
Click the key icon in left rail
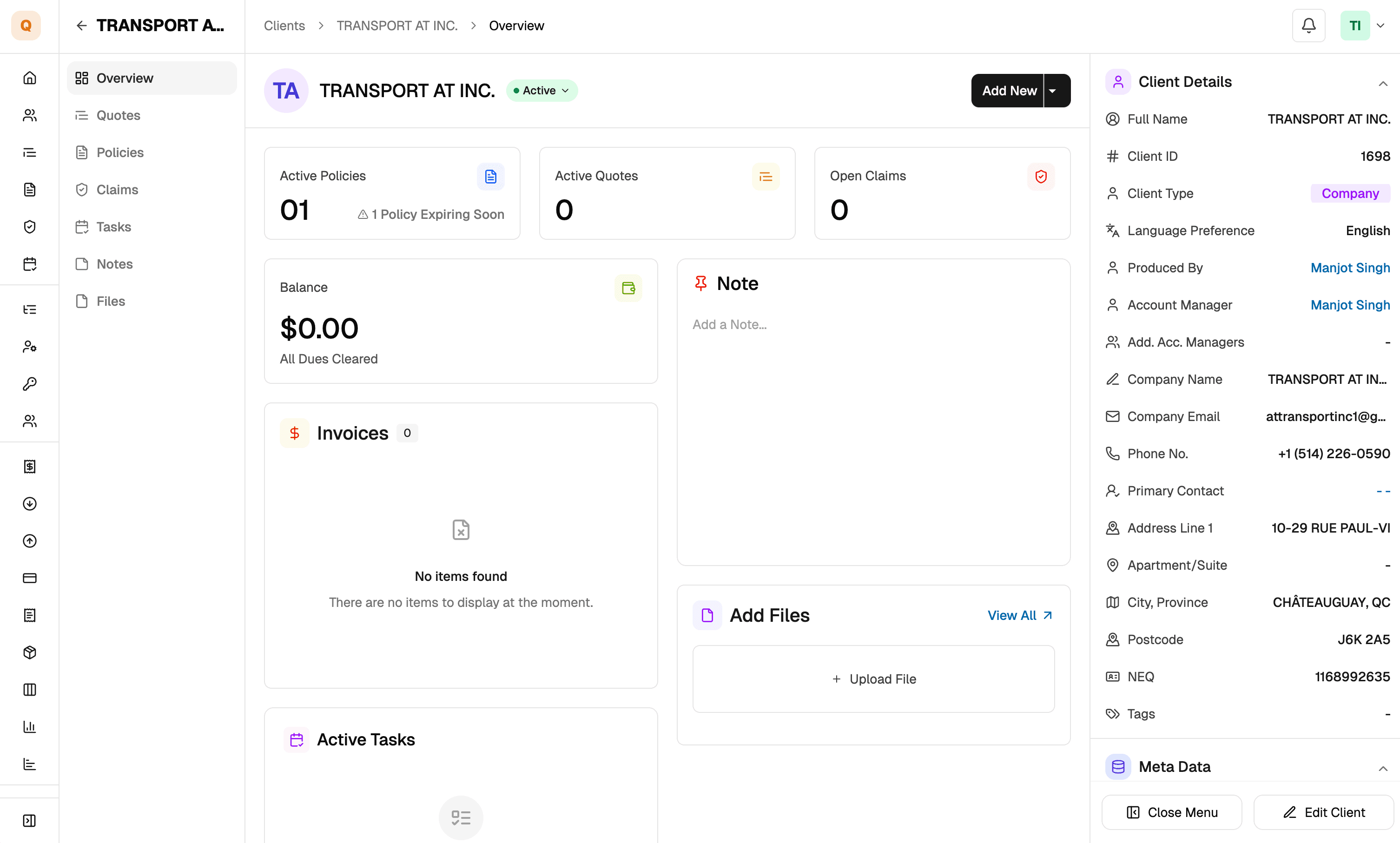pyautogui.click(x=30, y=384)
